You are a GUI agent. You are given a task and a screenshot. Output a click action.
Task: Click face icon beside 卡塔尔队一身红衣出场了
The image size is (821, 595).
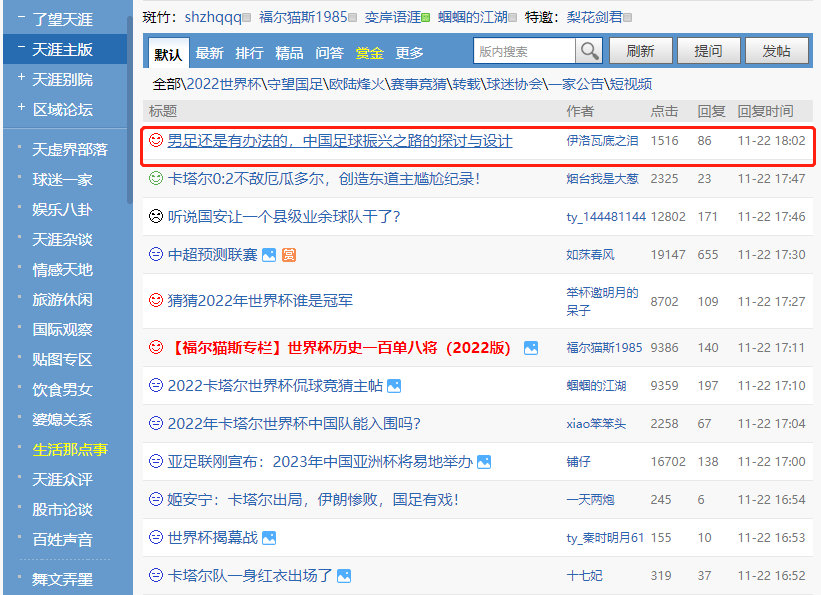coord(156,575)
